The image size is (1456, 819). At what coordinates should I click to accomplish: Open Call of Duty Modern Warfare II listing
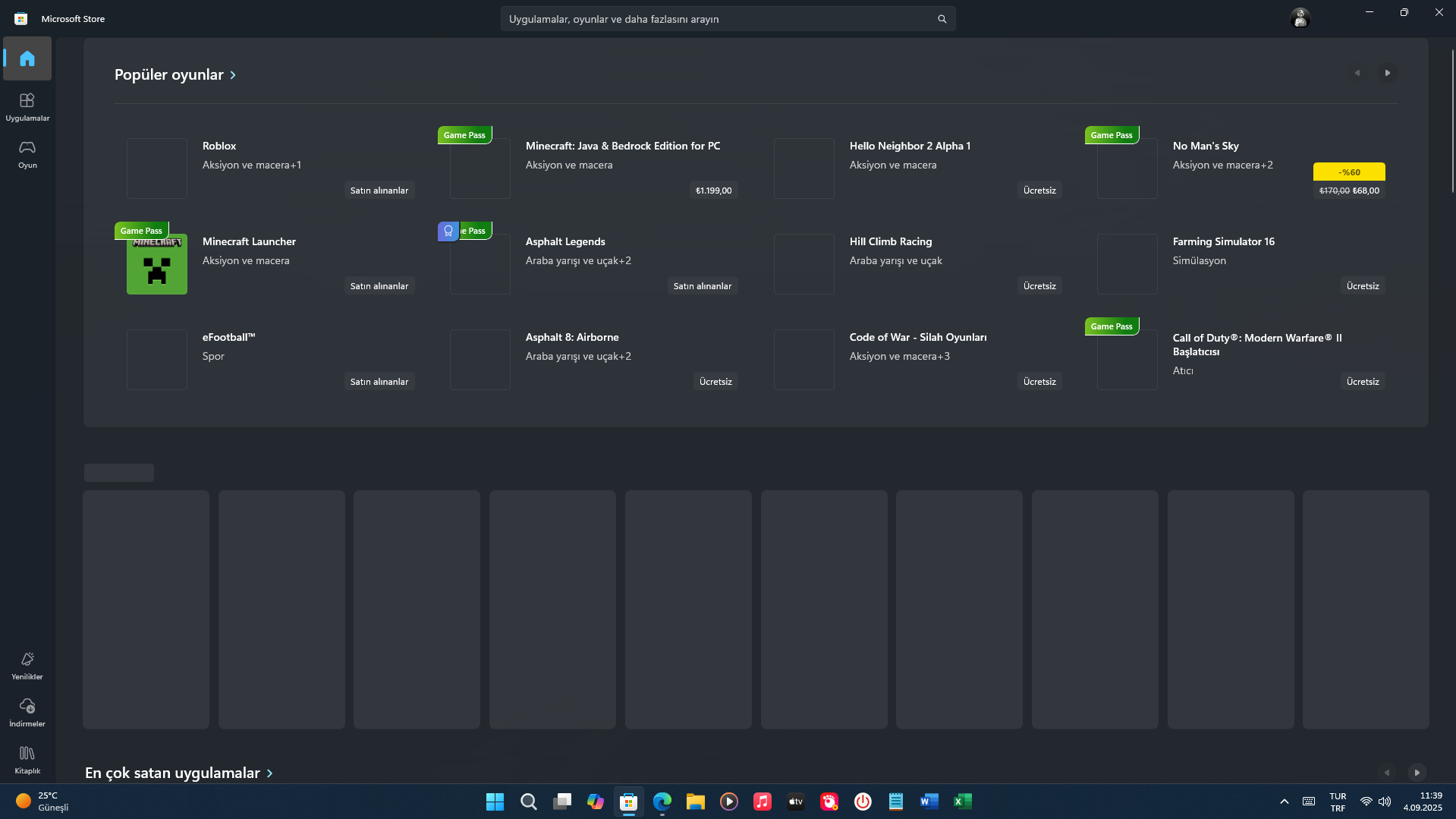(x=1241, y=359)
